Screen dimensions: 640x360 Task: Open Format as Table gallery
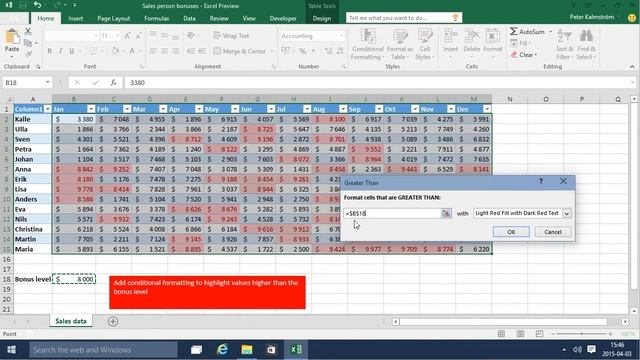click(x=400, y=44)
